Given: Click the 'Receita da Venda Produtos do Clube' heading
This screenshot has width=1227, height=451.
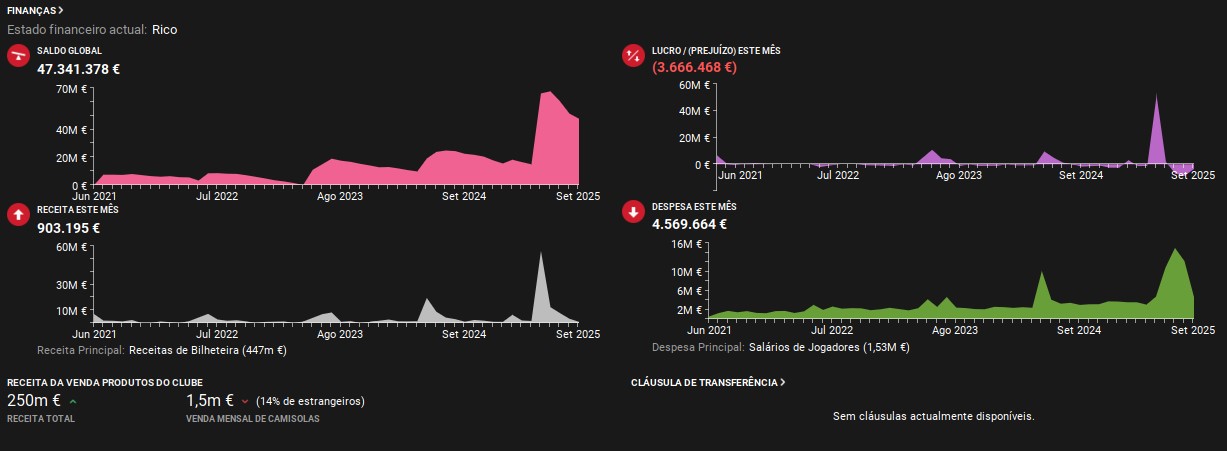Looking at the screenshot, I should (105, 382).
